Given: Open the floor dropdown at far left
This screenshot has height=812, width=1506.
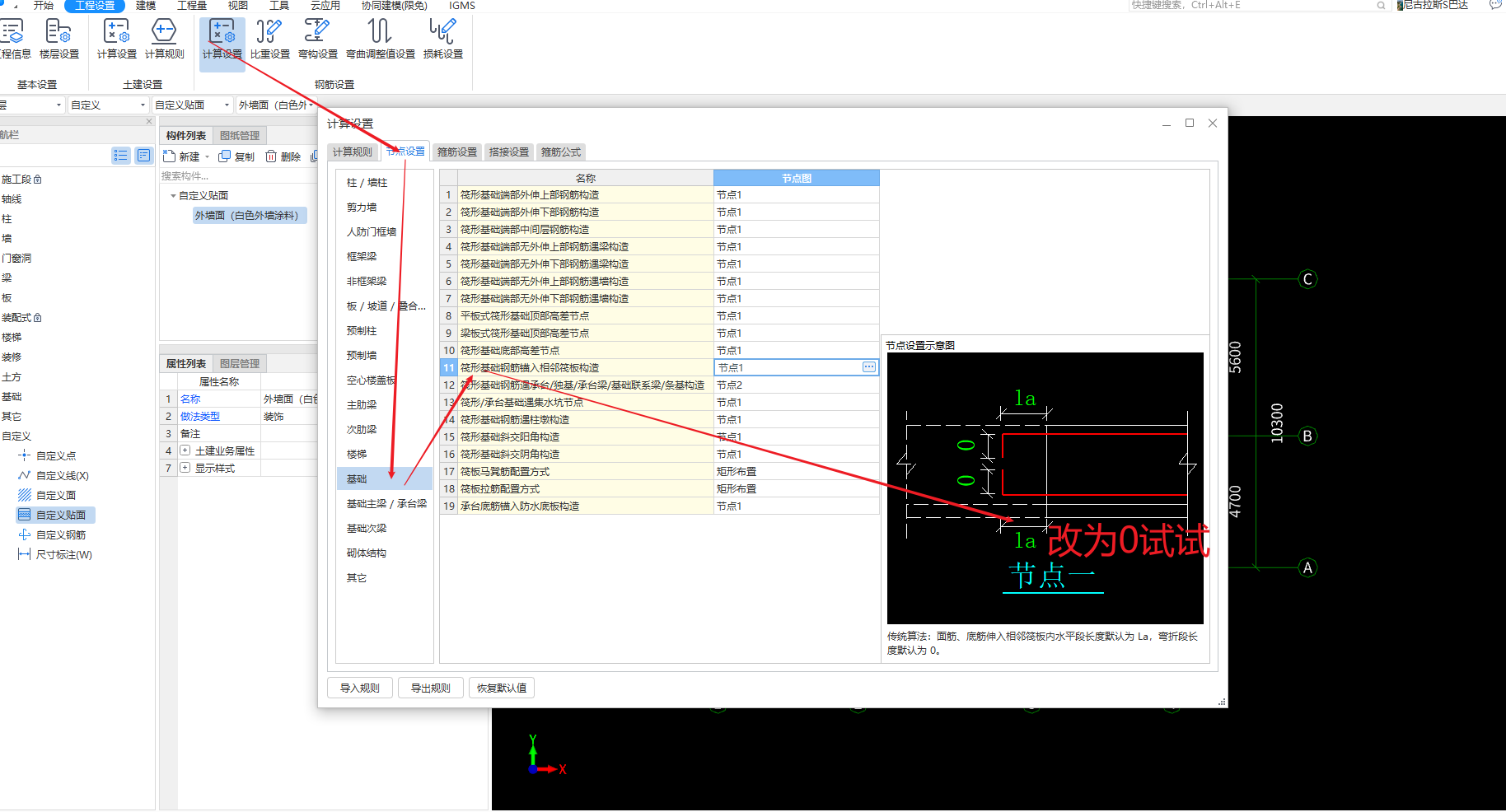Looking at the screenshot, I should coord(32,105).
